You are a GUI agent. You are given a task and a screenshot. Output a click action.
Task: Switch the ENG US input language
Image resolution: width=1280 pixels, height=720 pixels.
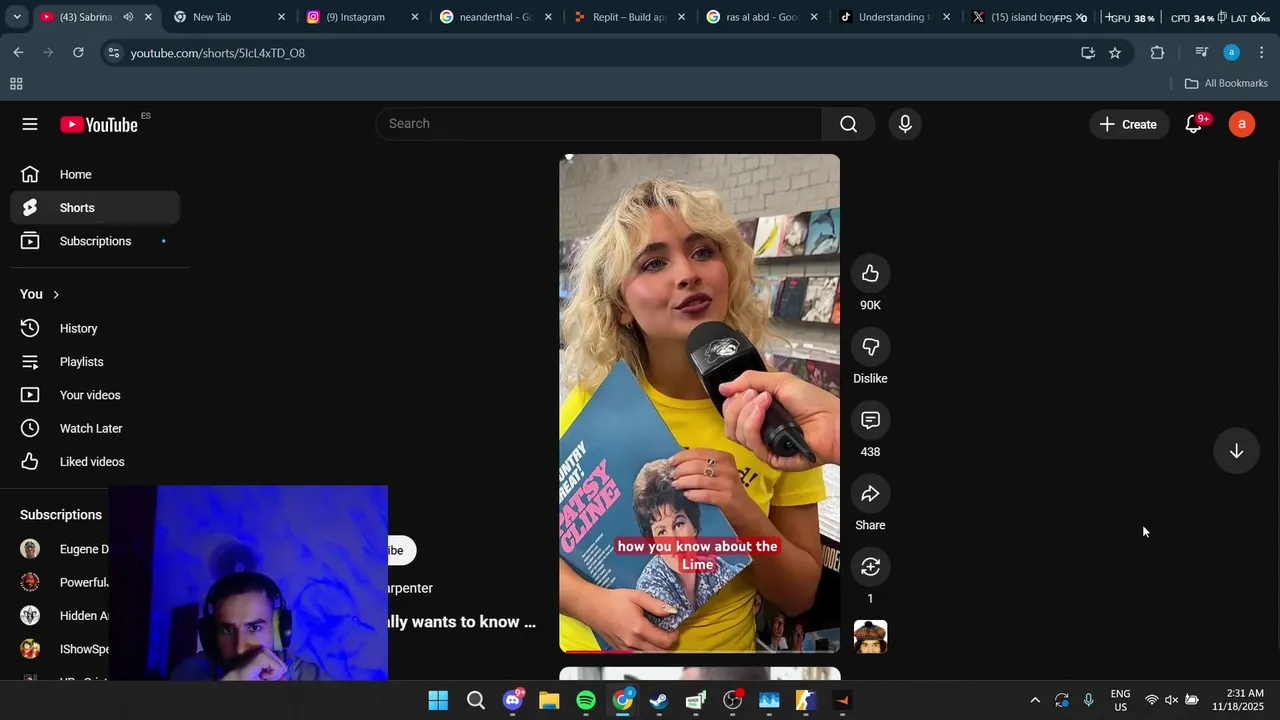tap(1120, 700)
